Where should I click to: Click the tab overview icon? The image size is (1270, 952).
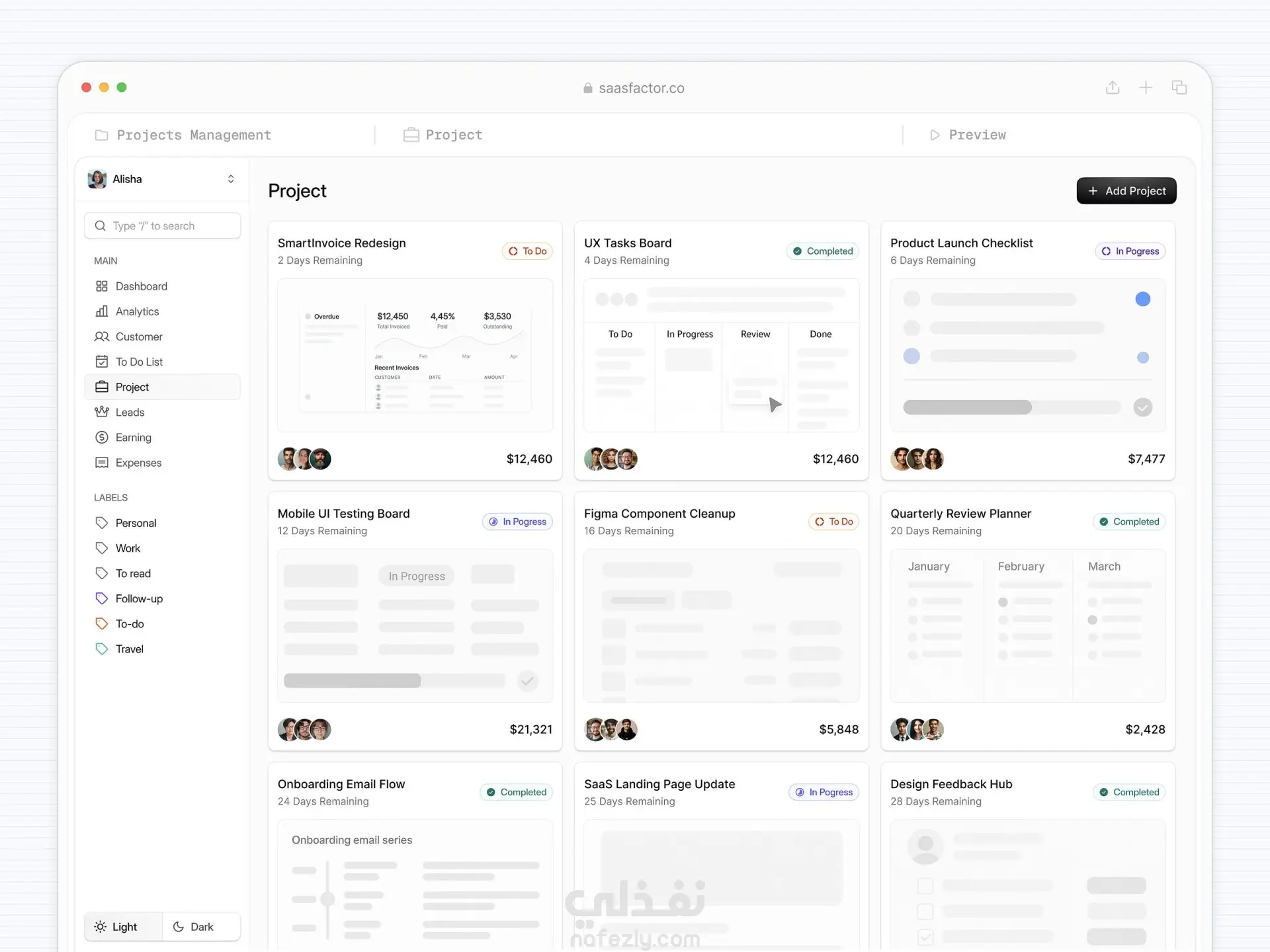coord(1179,87)
